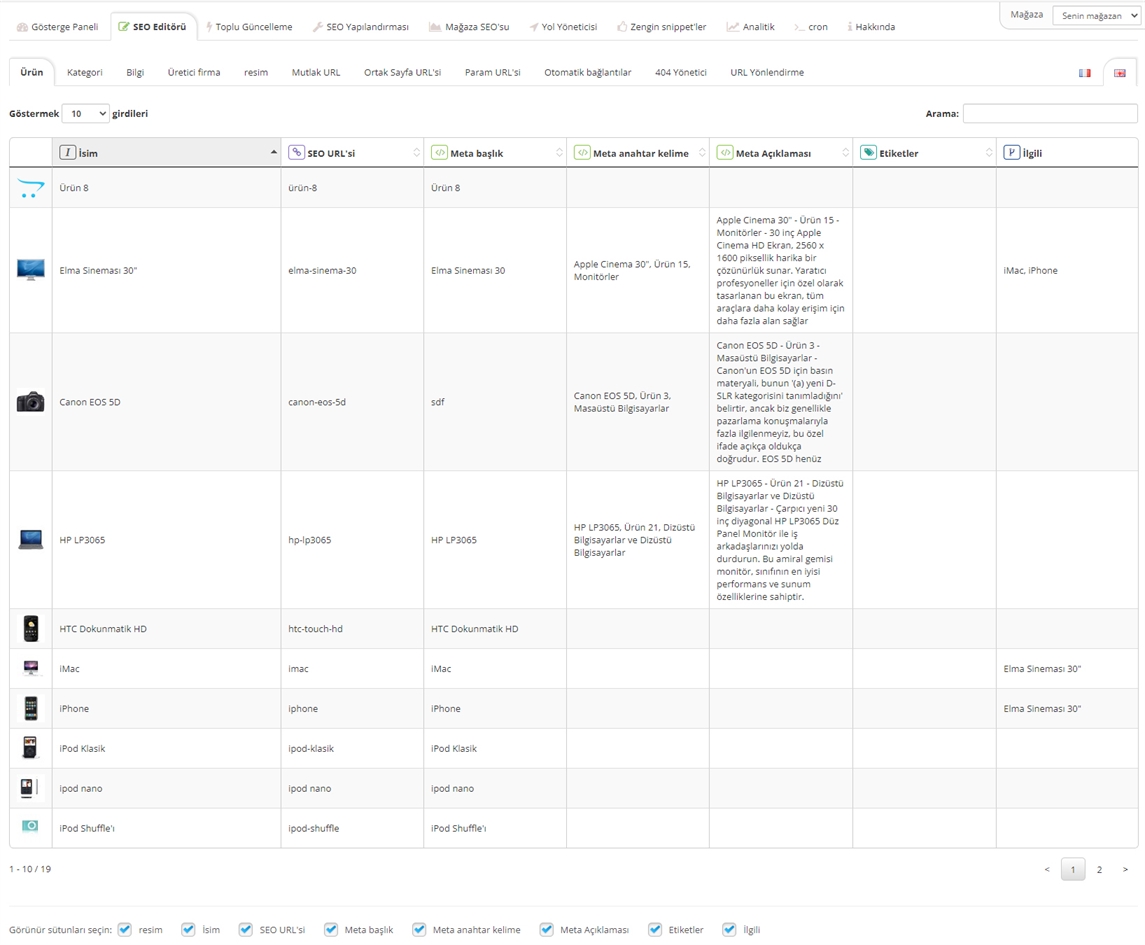Open the Hakkında tab
This screenshot has width=1145, height=945.
pyautogui.click(x=870, y=27)
